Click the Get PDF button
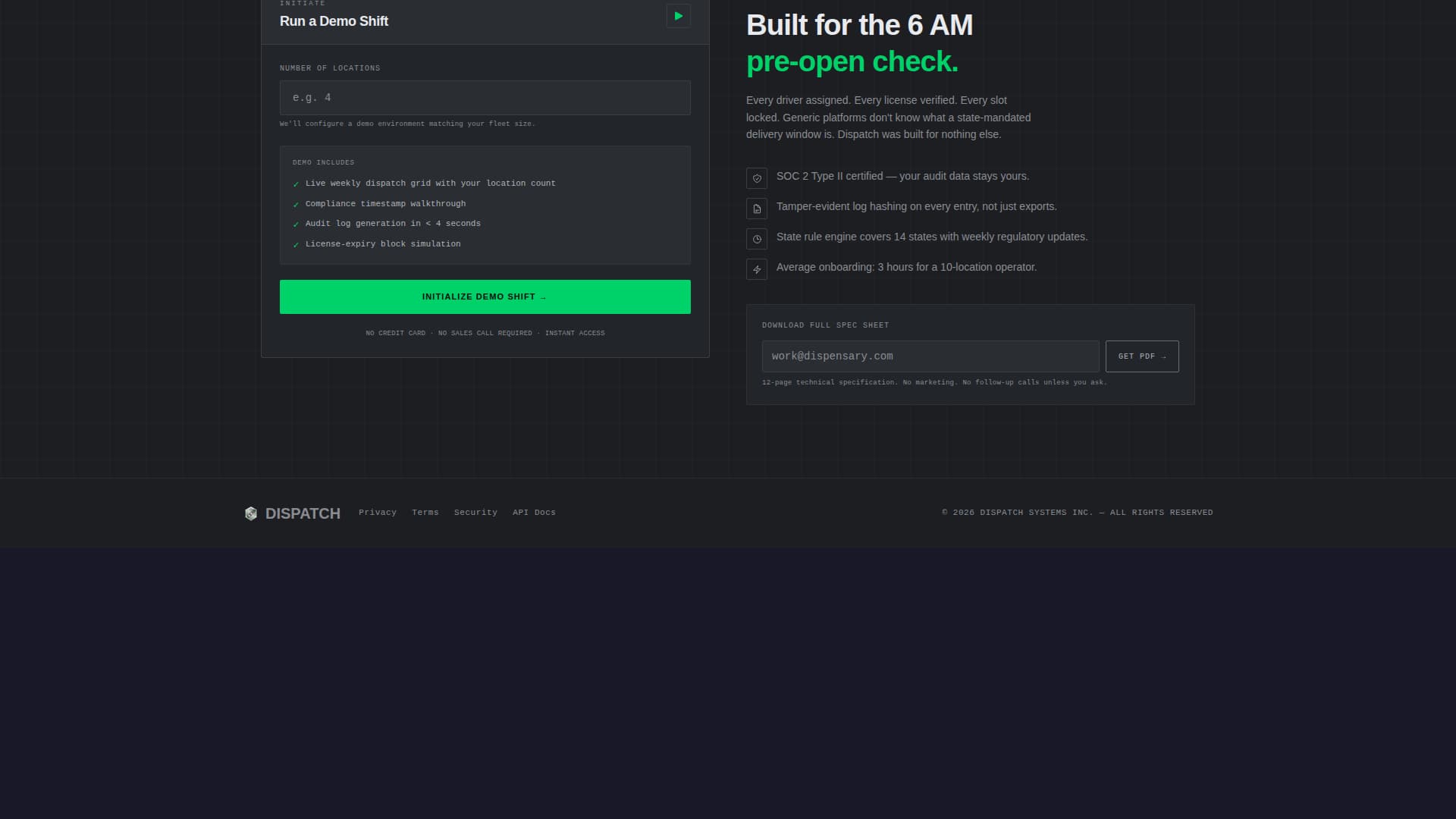The image size is (1456, 819). point(1142,356)
